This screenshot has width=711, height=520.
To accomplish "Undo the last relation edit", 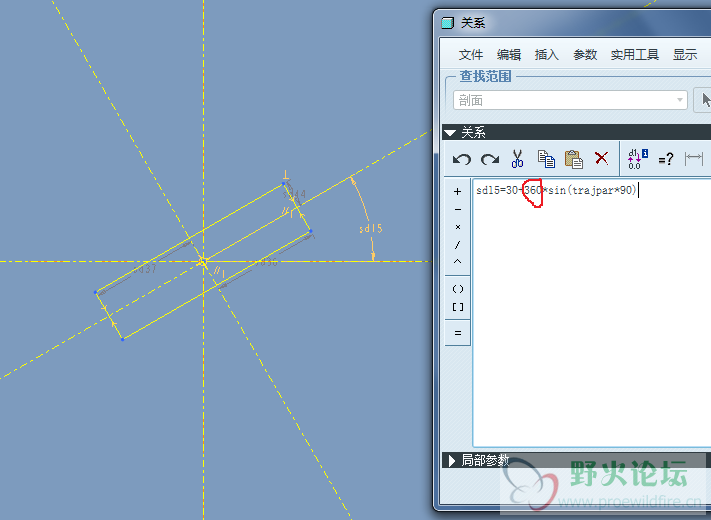I will 462,159.
